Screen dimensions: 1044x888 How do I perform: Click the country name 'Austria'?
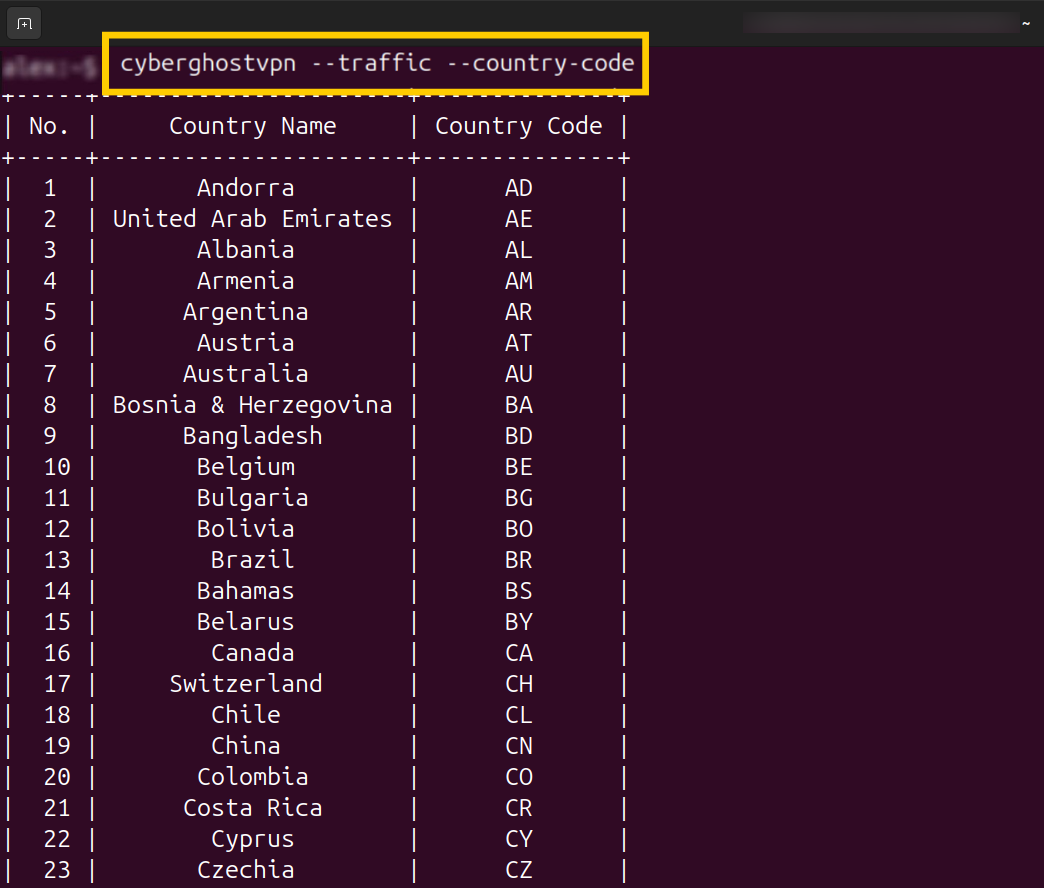(246, 343)
